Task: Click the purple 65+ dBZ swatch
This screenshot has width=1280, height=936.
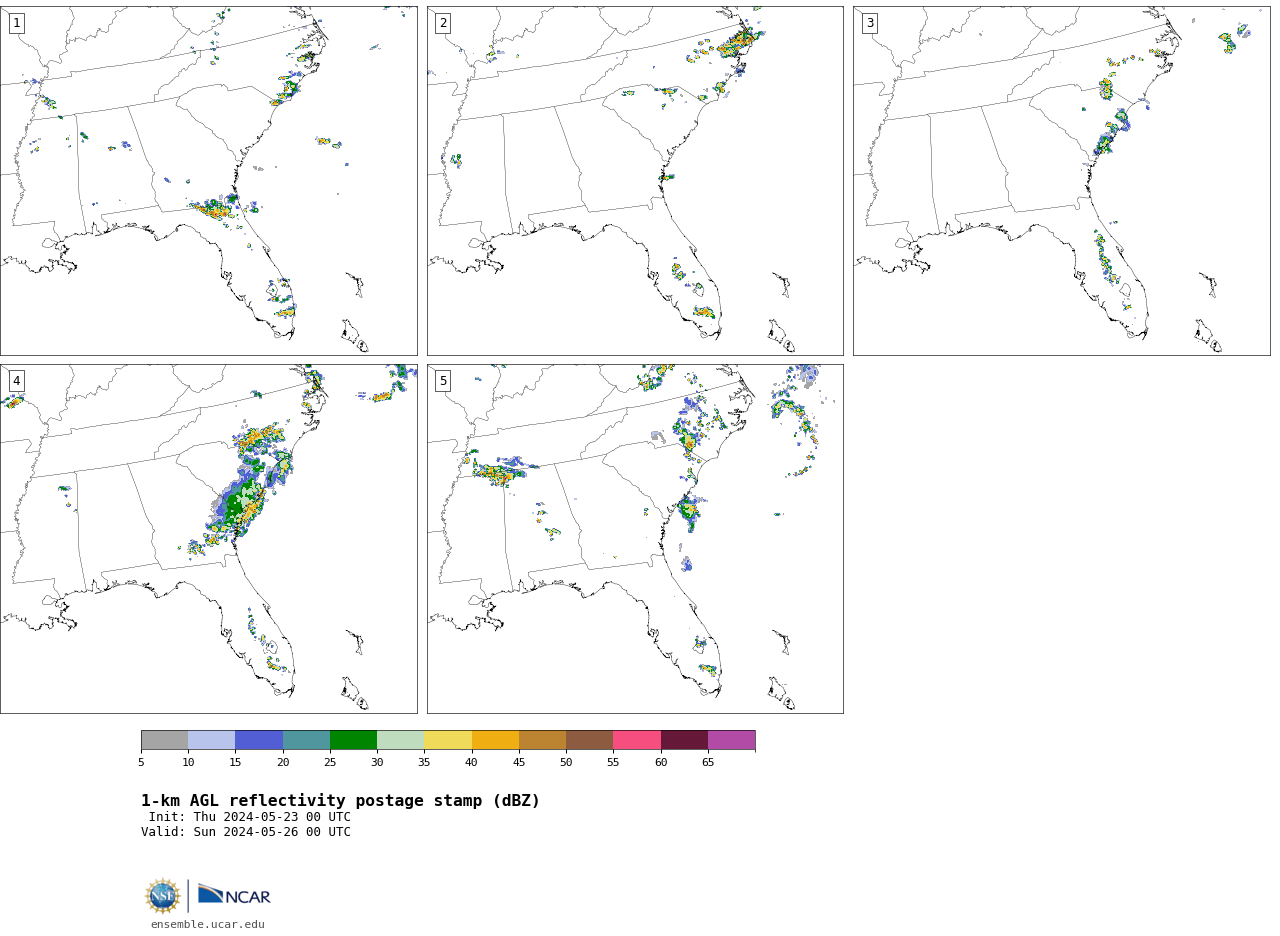Action: click(732, 740)
